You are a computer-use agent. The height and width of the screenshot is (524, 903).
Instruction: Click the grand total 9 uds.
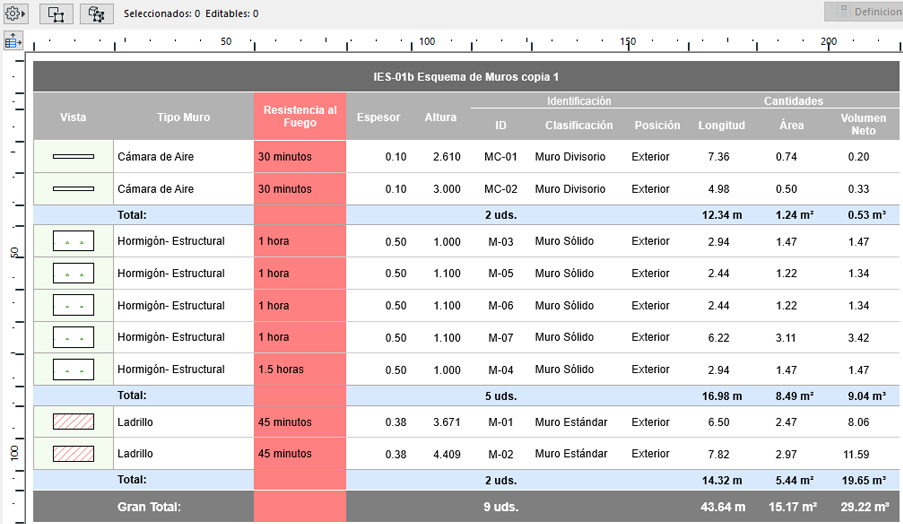500,507
